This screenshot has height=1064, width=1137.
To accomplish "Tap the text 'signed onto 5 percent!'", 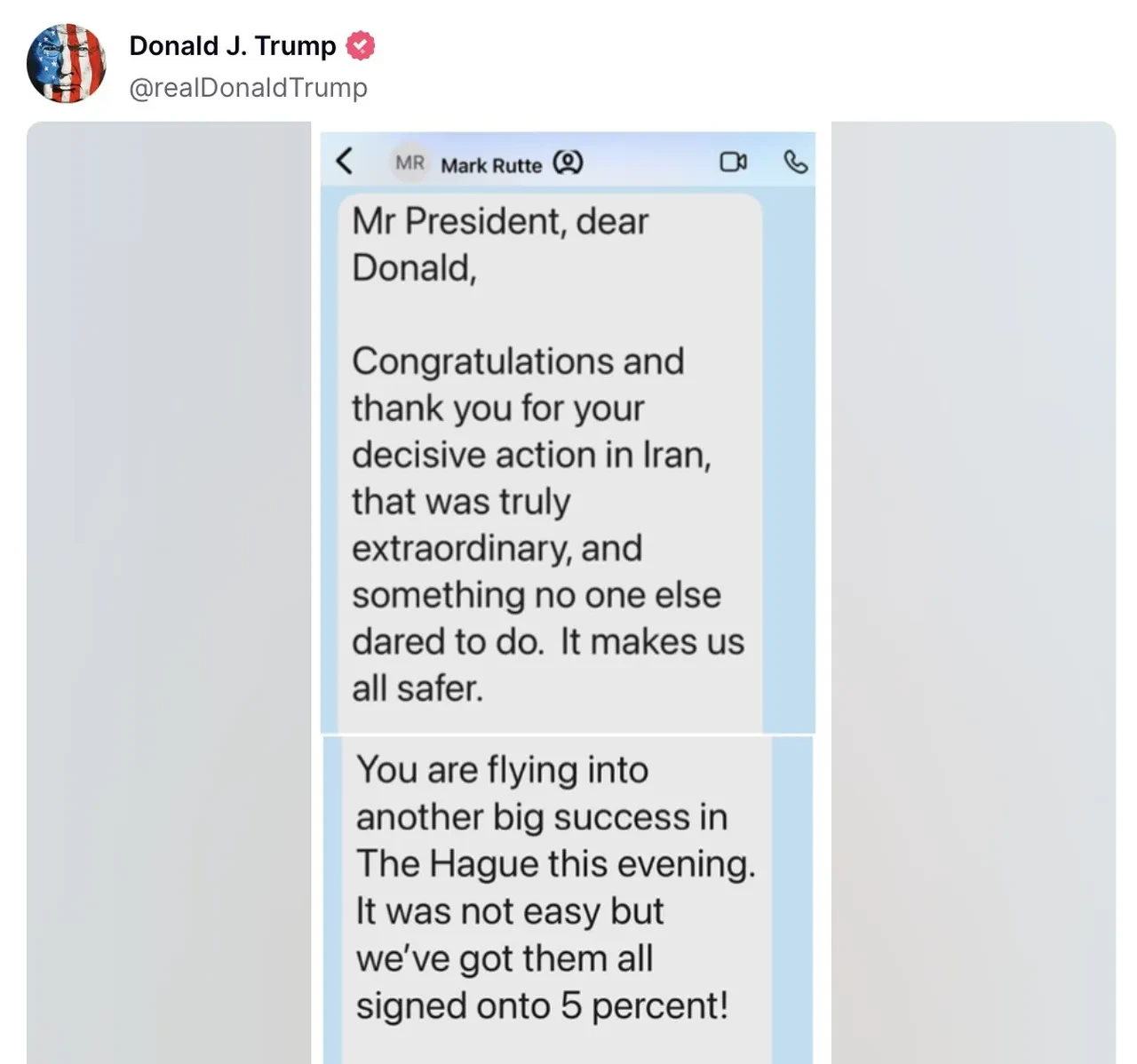I will [542, 1005].
